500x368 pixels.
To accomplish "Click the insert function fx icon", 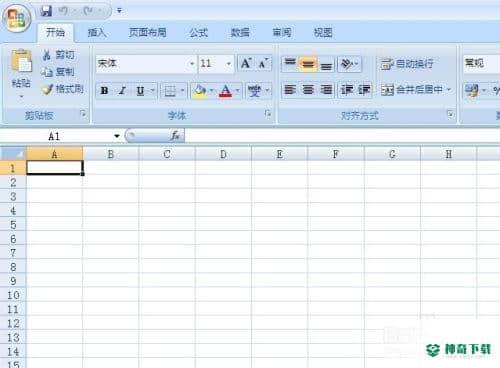I will (x=175, y=136).
